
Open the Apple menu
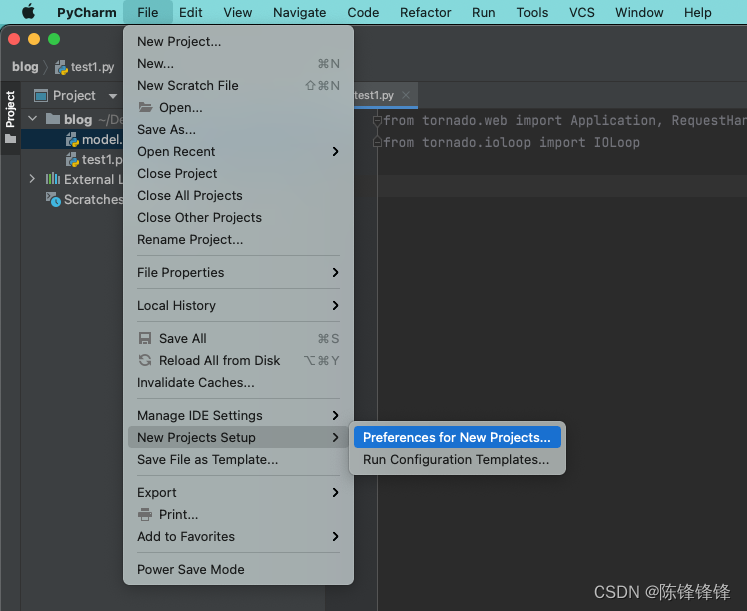(x=28, y=11)
